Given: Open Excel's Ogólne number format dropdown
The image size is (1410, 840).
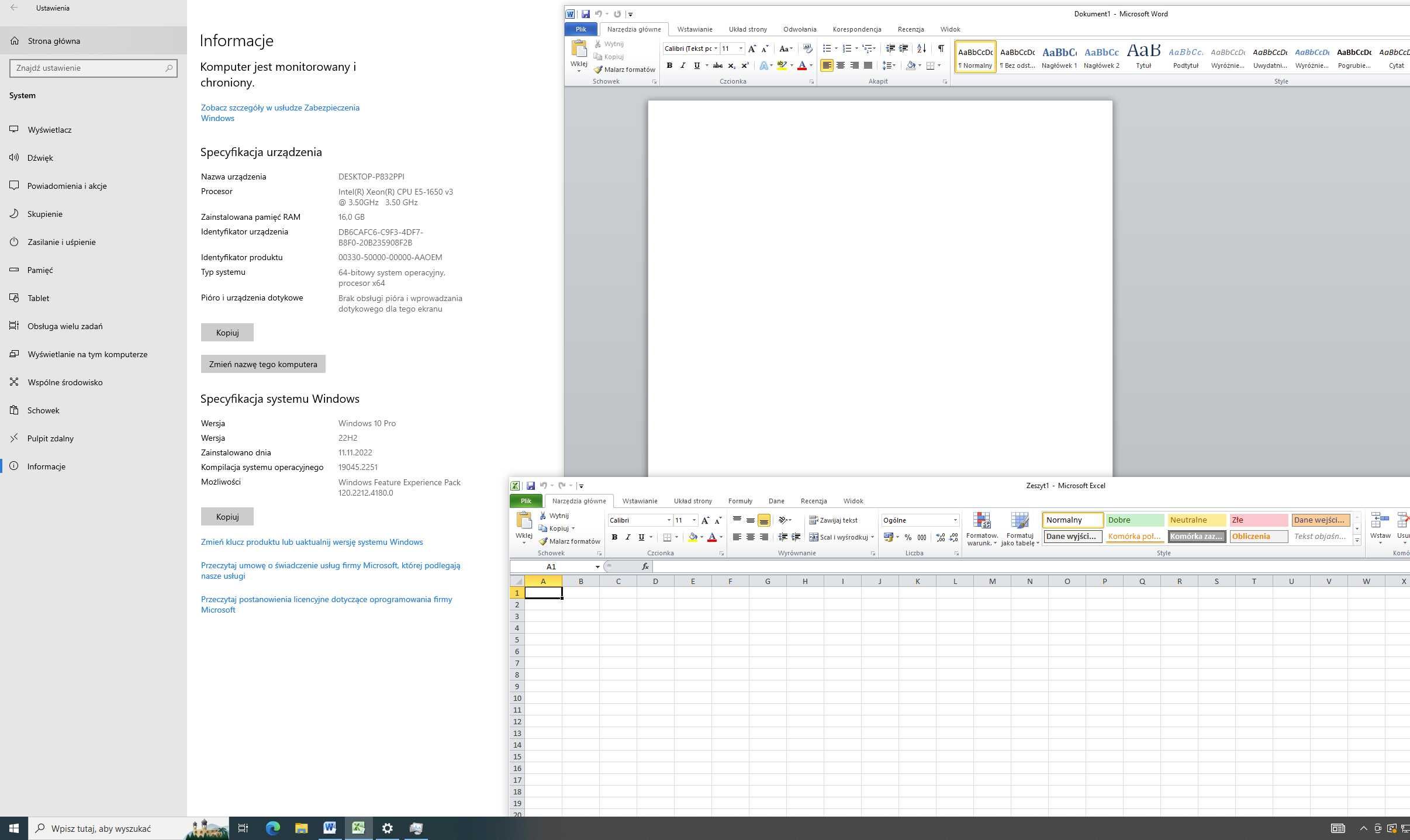Looking at the screenshot, I should point(955,520).
